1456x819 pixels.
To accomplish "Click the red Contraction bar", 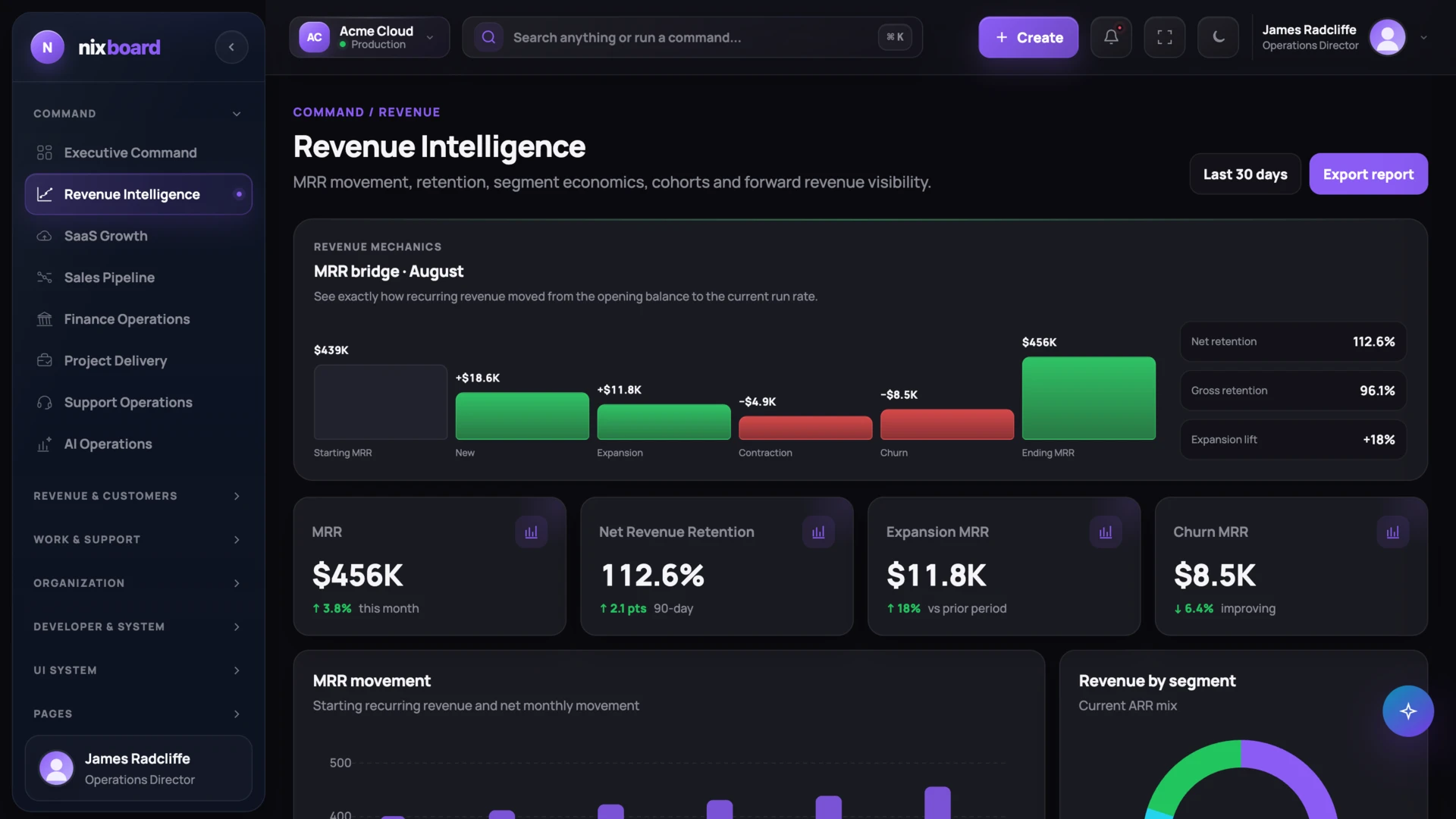I will 805,428.
